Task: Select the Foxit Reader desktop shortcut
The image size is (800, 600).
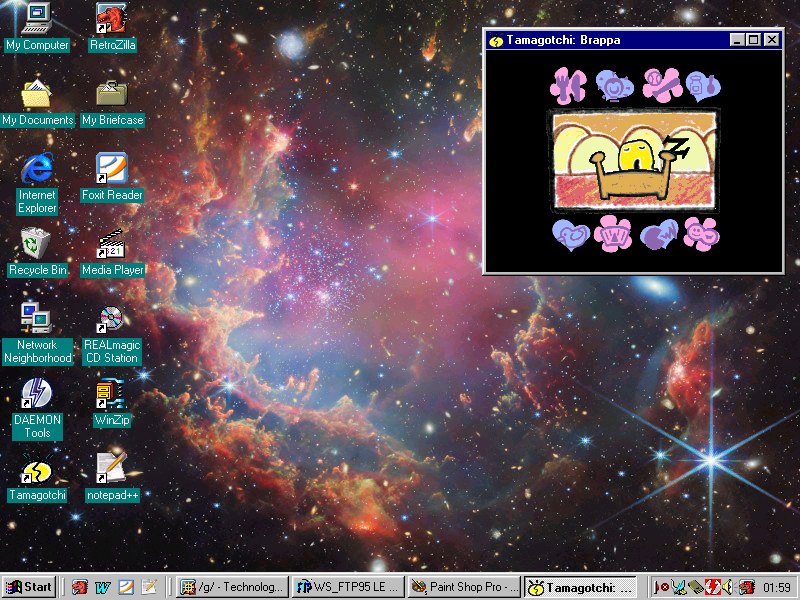Action: pos(112,177)
